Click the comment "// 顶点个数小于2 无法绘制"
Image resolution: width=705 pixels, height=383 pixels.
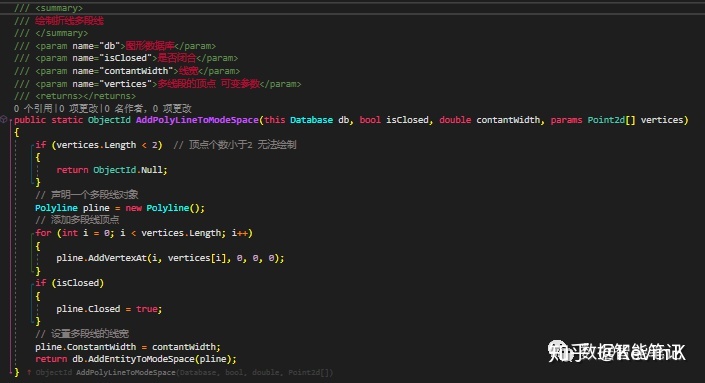pyautogui.click(x=235, y=145)
